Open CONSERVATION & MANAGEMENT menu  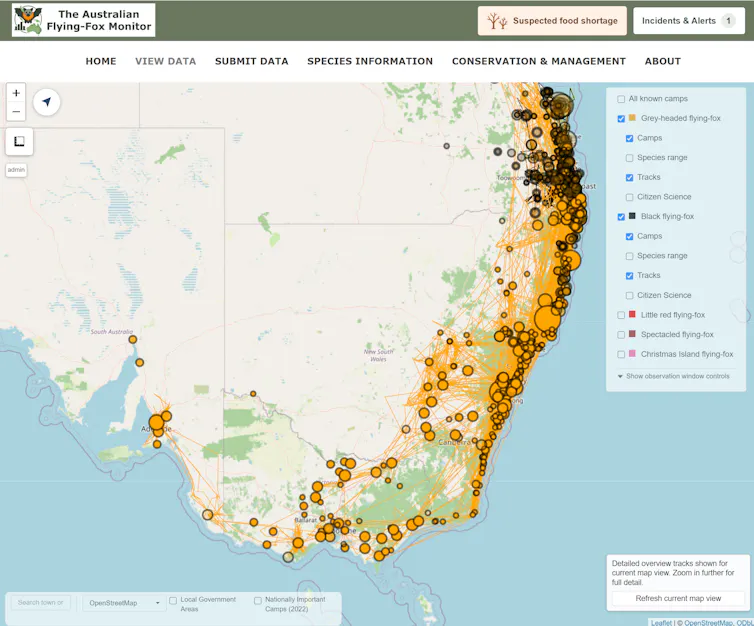pos(539,61)
